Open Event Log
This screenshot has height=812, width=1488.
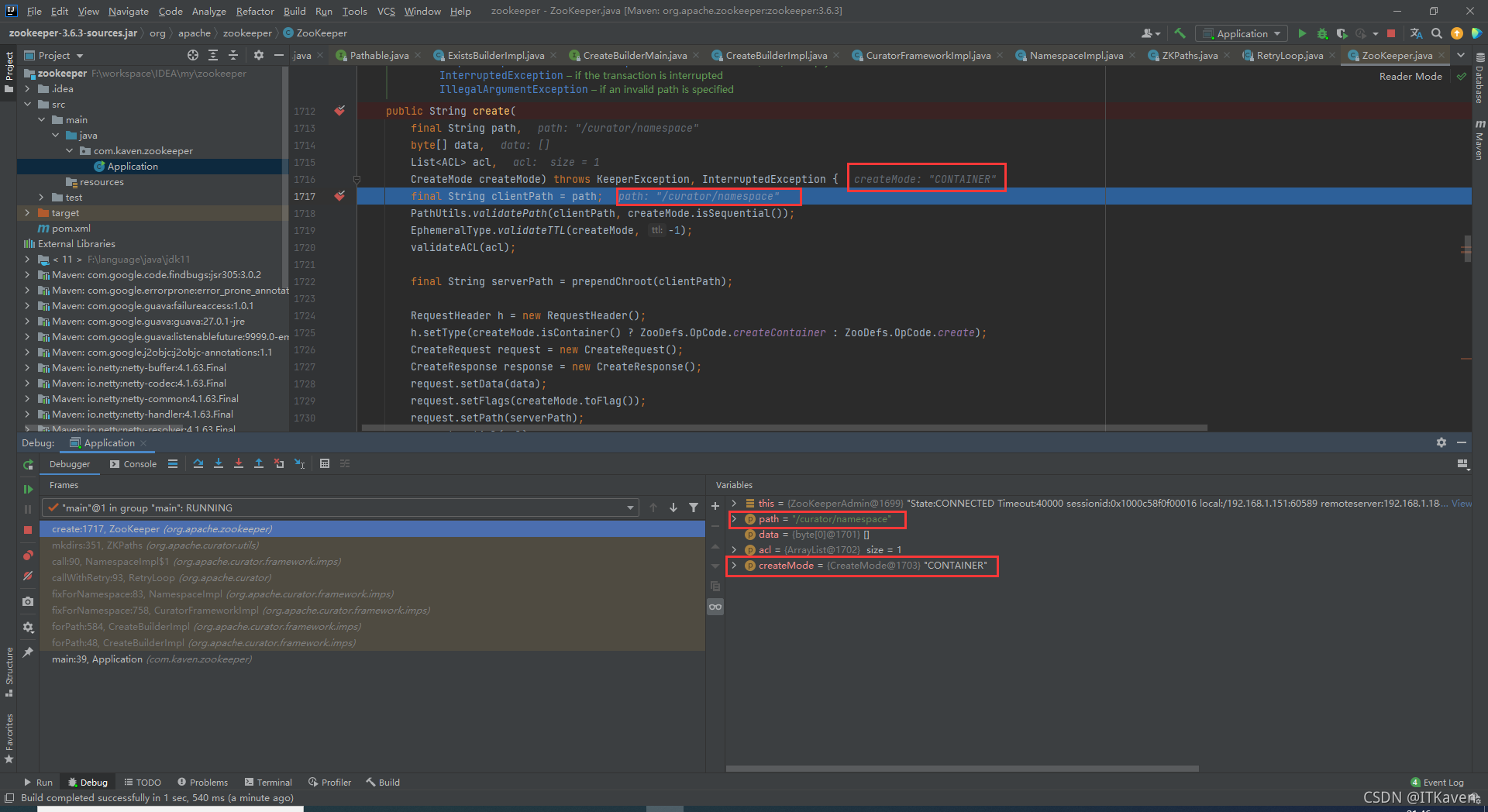click(1438, 783)
